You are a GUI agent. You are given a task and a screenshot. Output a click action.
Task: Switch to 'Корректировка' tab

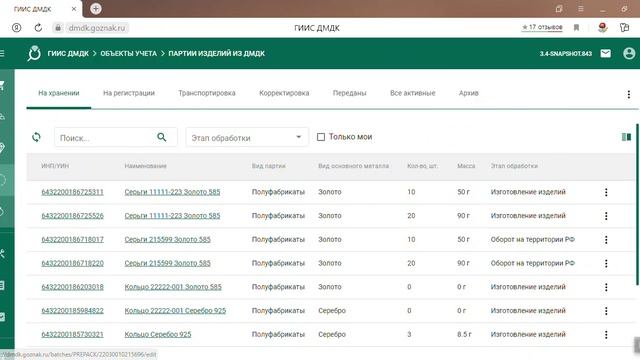(x=284, y=93)
